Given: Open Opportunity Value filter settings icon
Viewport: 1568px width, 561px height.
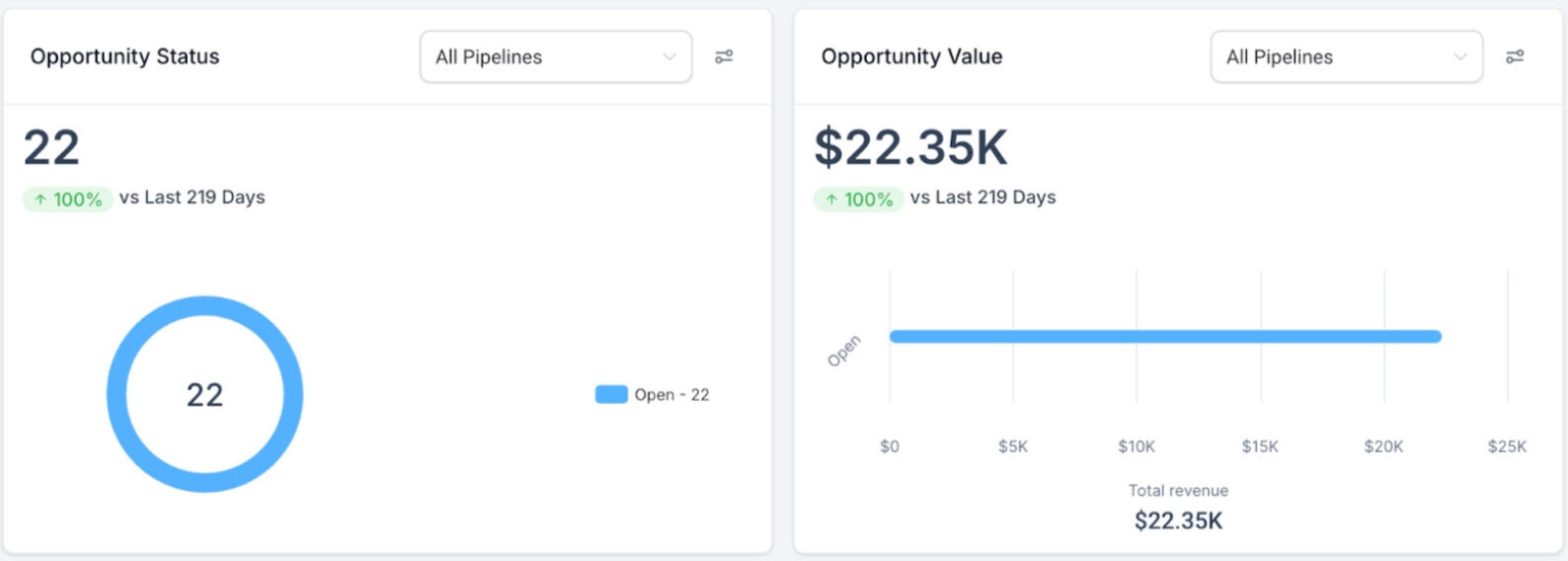Looking at the screenshot, I should coord(1515,57).
